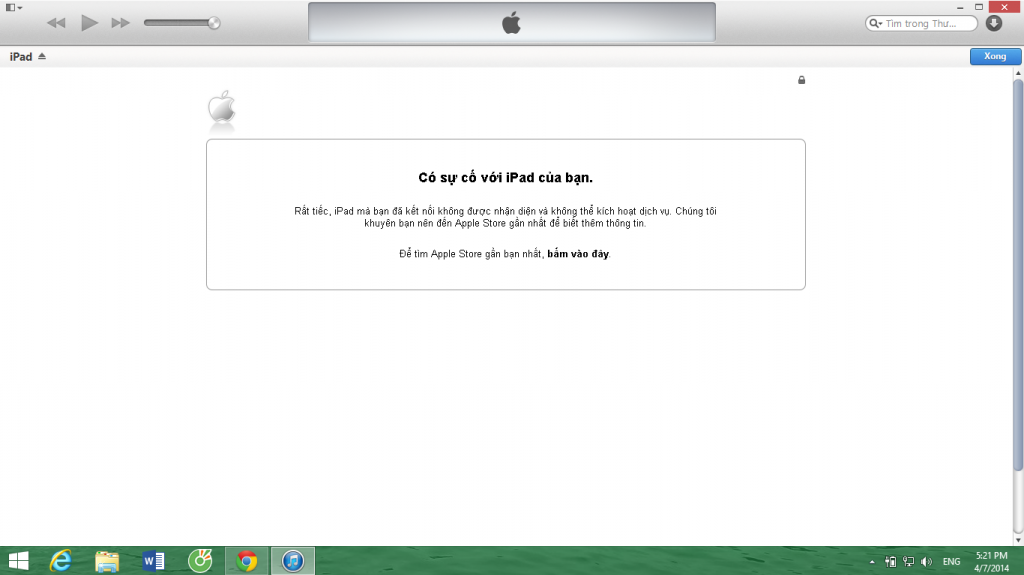Adjust the volume slider knob
The width and height of the screenshot is (1024, 575).
pyautogui.click(x=214, y=23)
